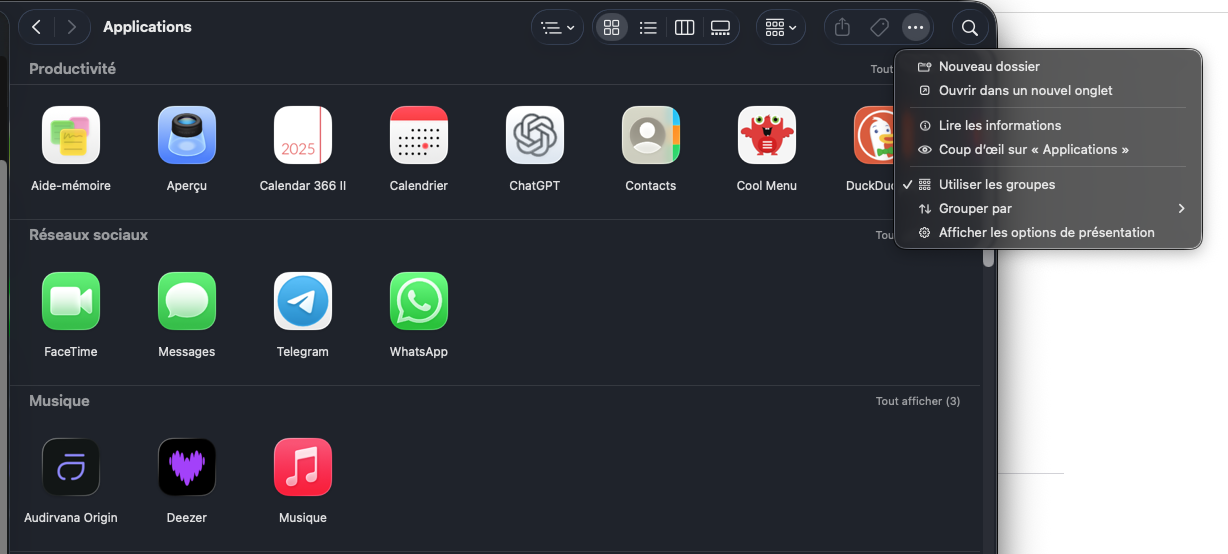Open the ChatGPT app icon
The width and height of the screenshot is (1228, 554).
pyautogui.click(x=535, y=135)
